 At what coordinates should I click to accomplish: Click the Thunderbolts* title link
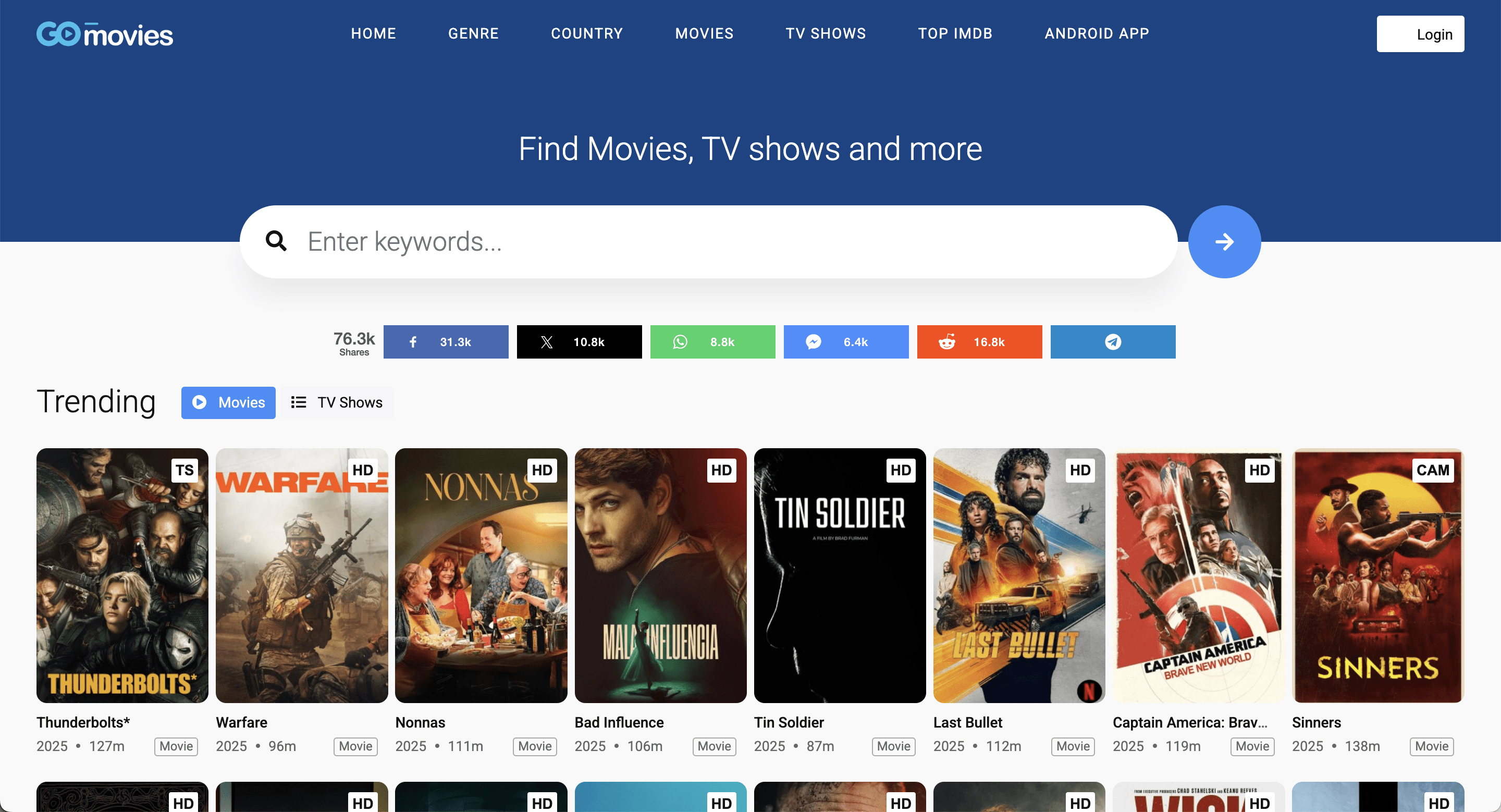click(83, 722)
